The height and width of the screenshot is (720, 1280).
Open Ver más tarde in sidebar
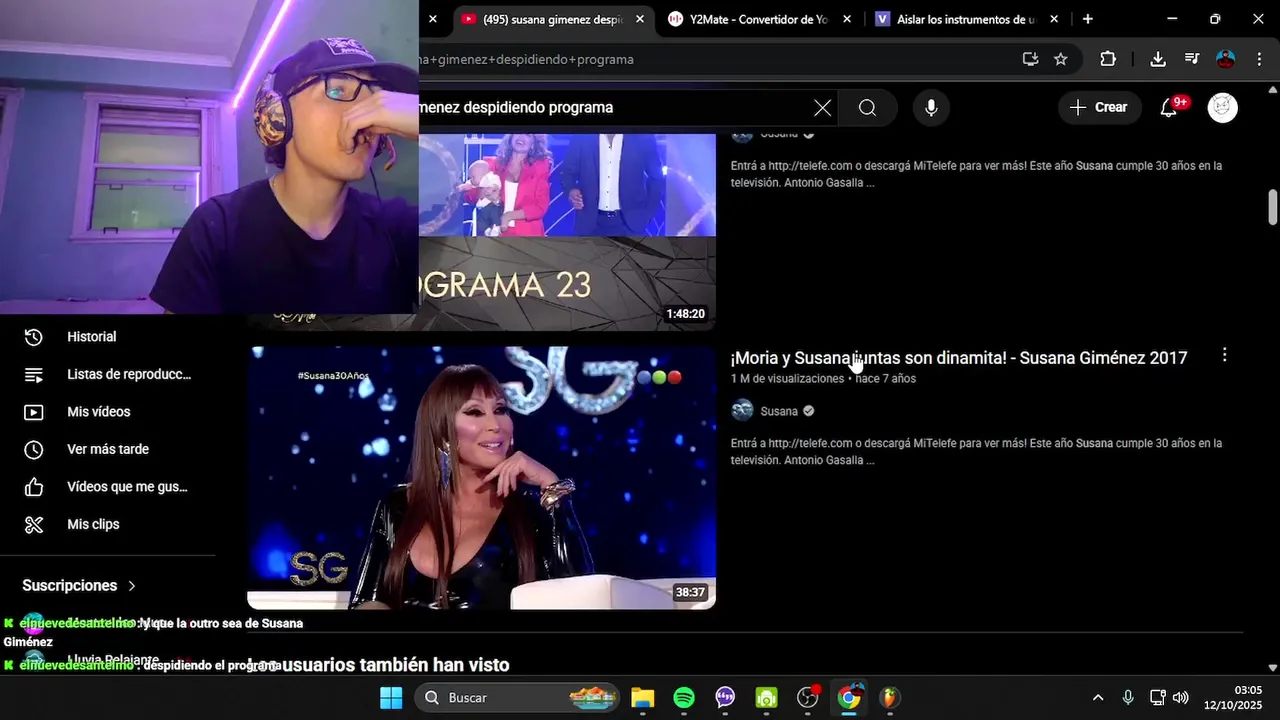(108, 449)
